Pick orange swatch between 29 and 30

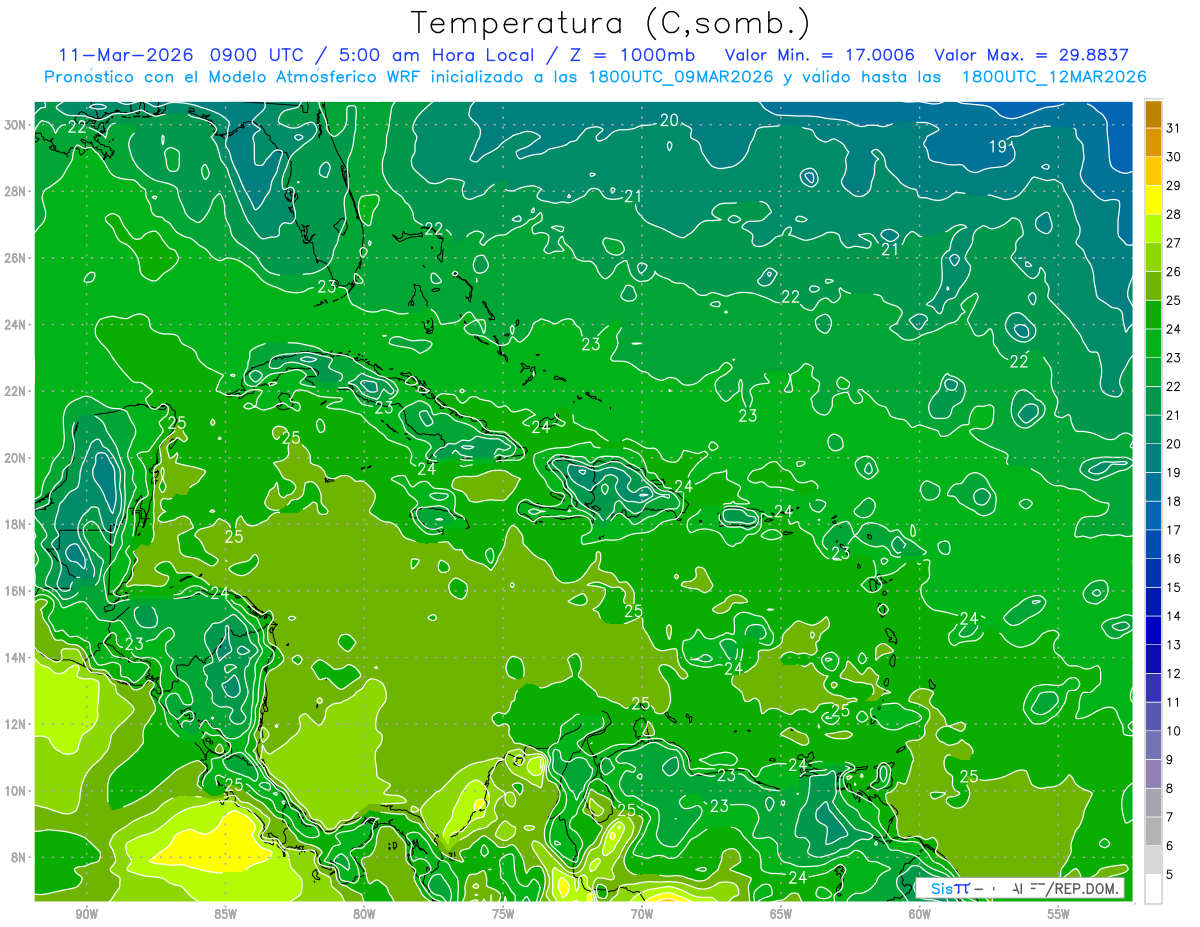click(x=1153, y=172)
